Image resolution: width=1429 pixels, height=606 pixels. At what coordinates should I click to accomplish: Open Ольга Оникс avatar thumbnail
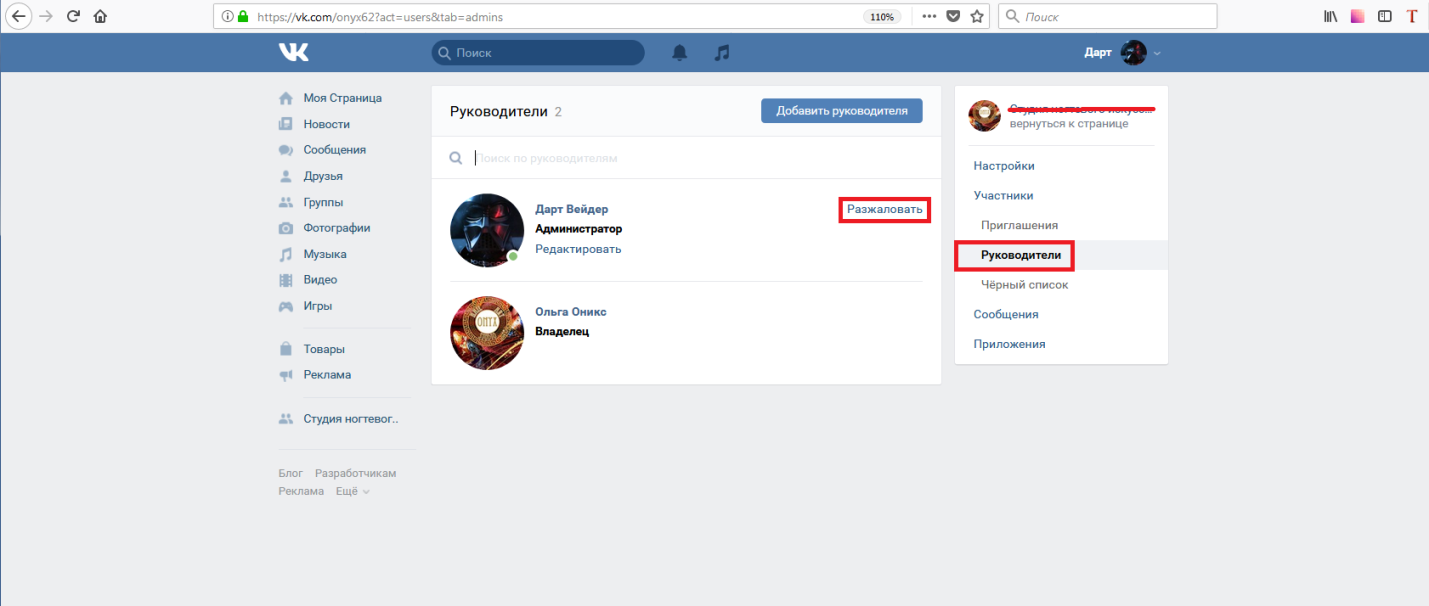[x=487, y=333]
